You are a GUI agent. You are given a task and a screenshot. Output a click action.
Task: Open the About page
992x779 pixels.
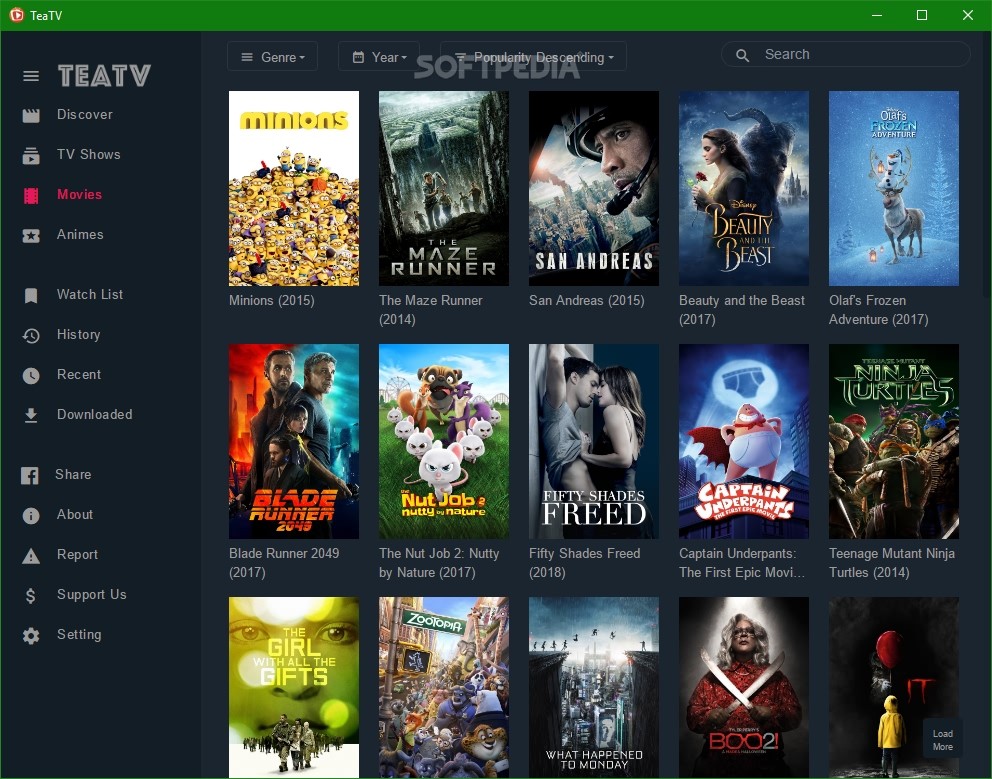75,514
